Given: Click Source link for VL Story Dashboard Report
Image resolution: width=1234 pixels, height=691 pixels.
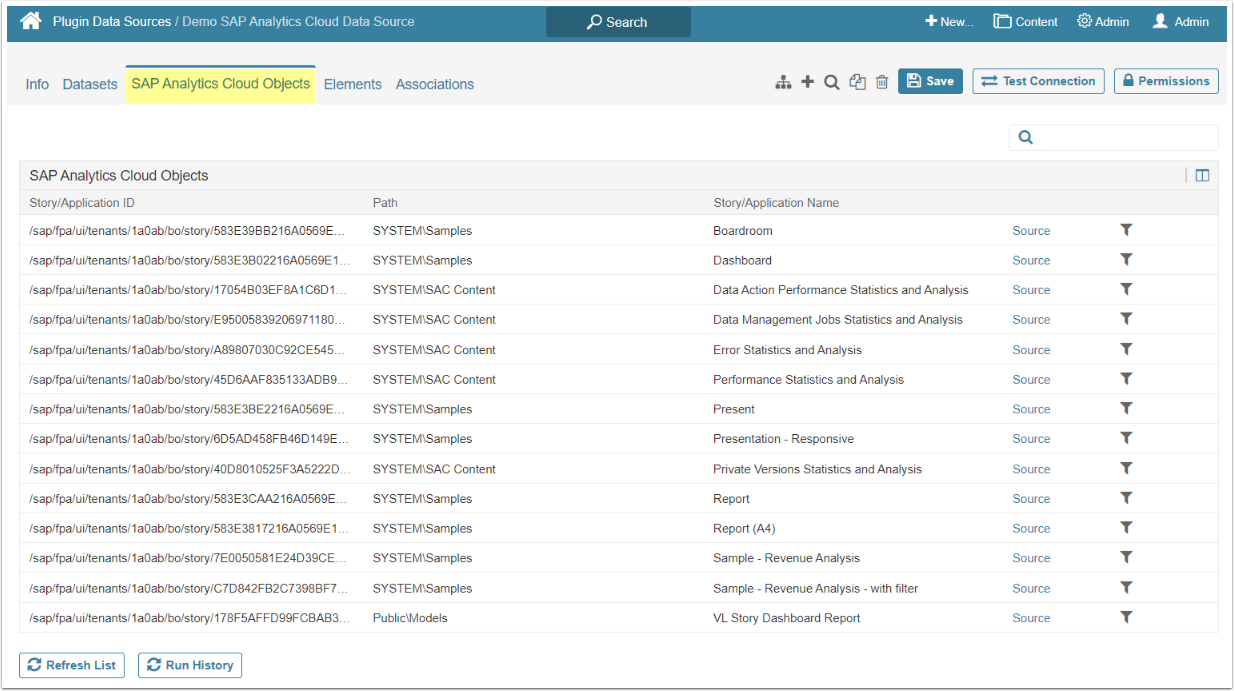Looking at the screenshot, I should (1031, 618).
